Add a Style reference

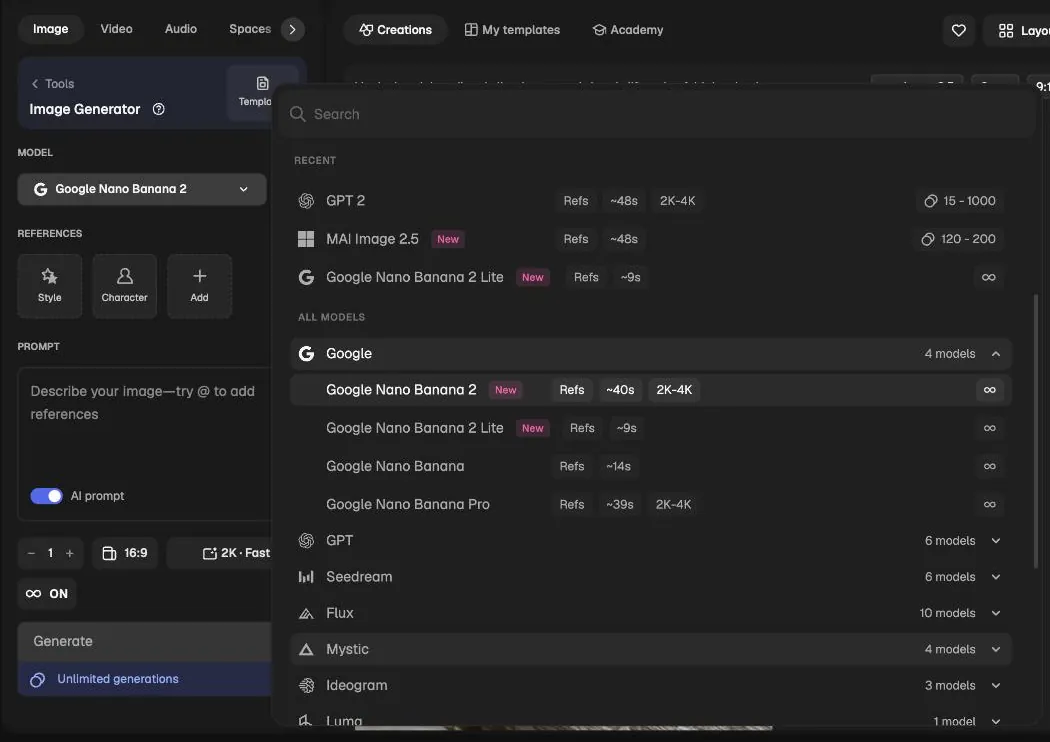(x=50, y=286)
